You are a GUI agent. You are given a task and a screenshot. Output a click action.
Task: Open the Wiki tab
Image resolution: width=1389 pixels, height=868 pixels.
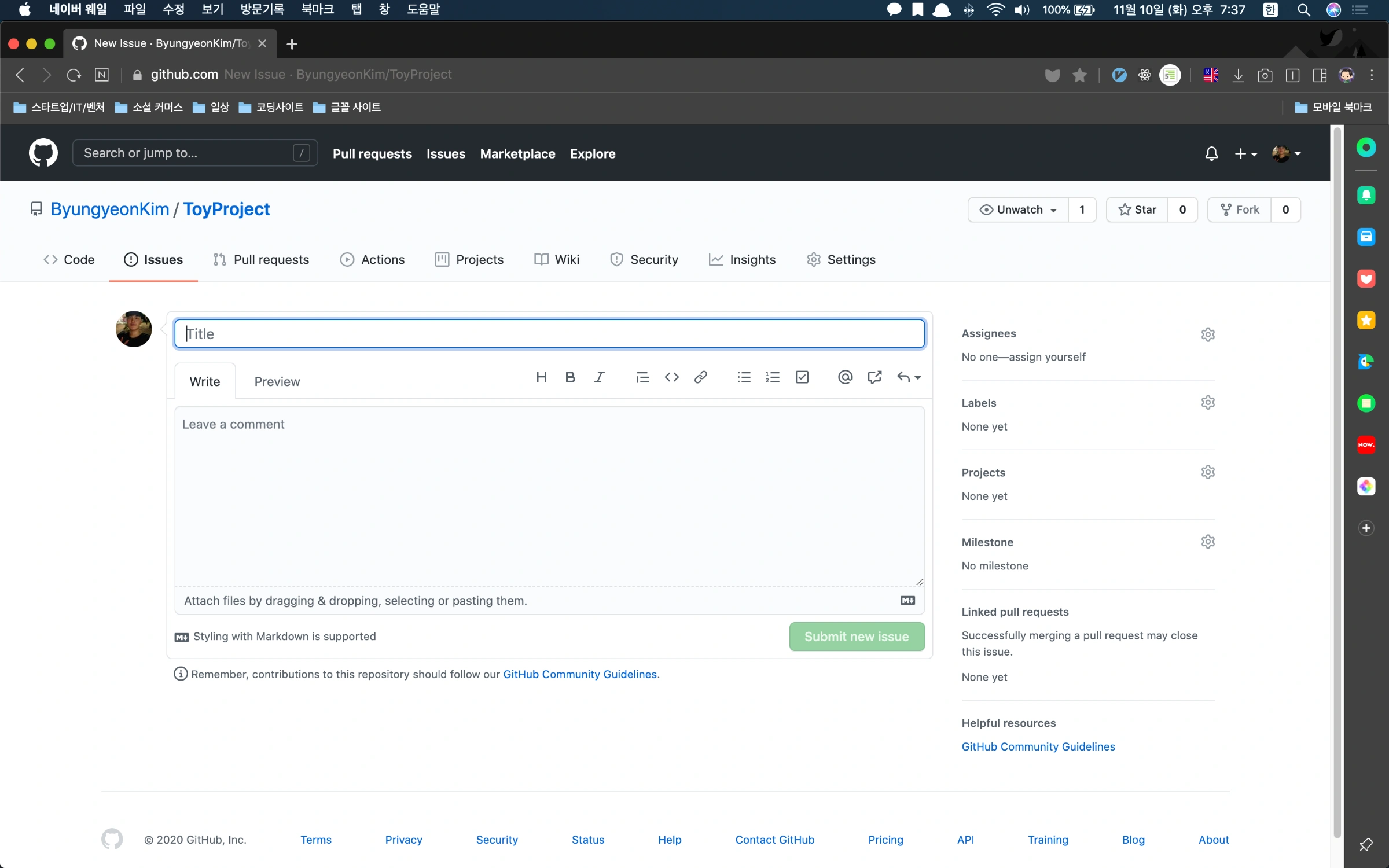[557, 259]
